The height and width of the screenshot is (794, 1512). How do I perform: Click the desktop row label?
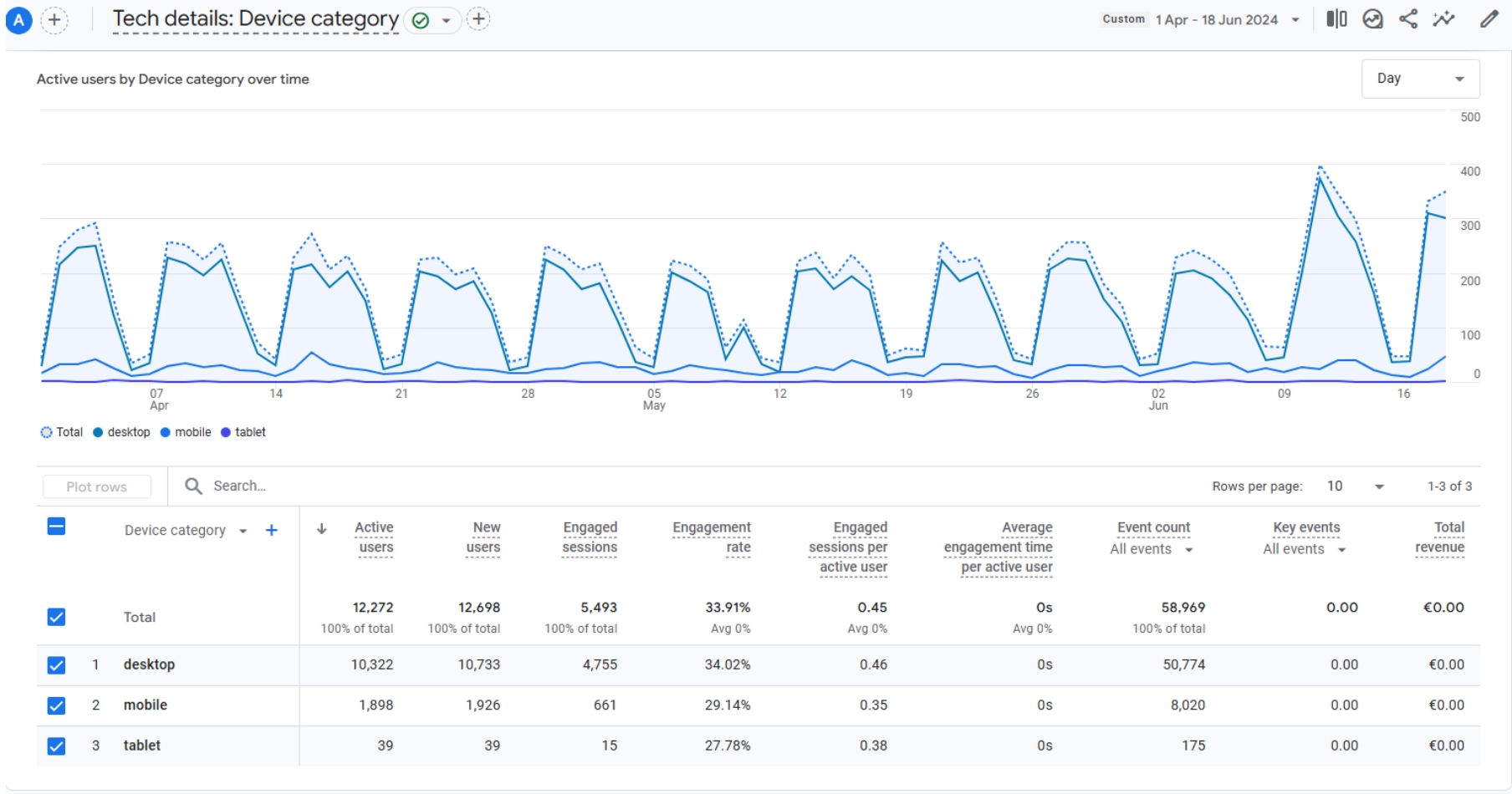[149, 664]
